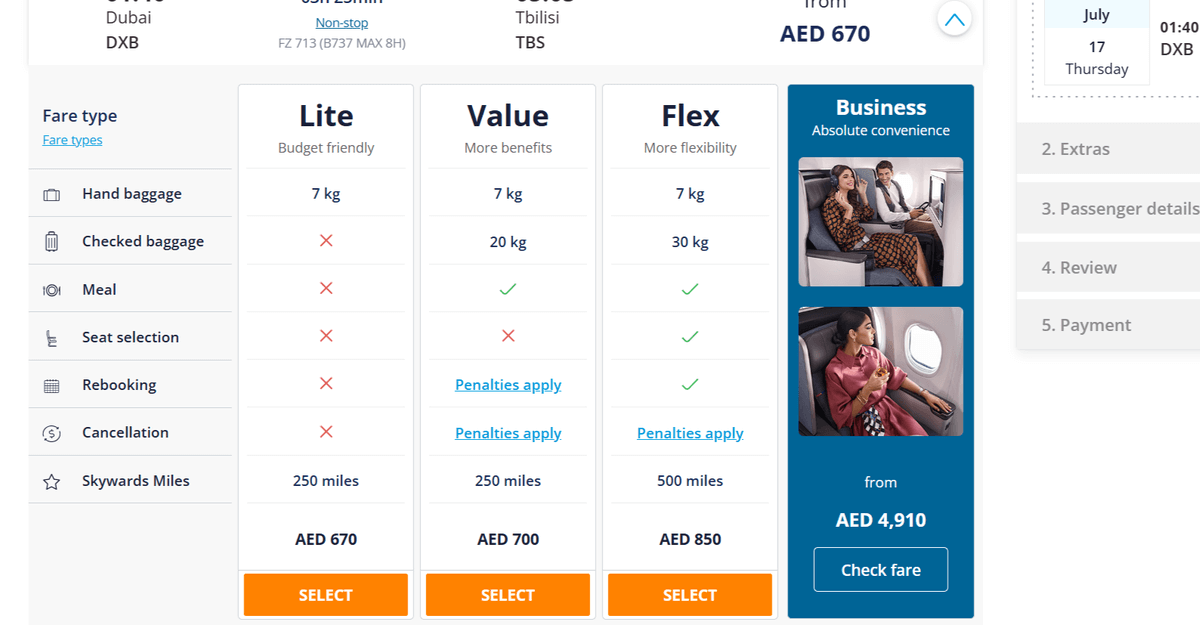The height and width of the screenshot is (625, 1200).
Task: Click the Meal plate icon
Action: (52, 290)
